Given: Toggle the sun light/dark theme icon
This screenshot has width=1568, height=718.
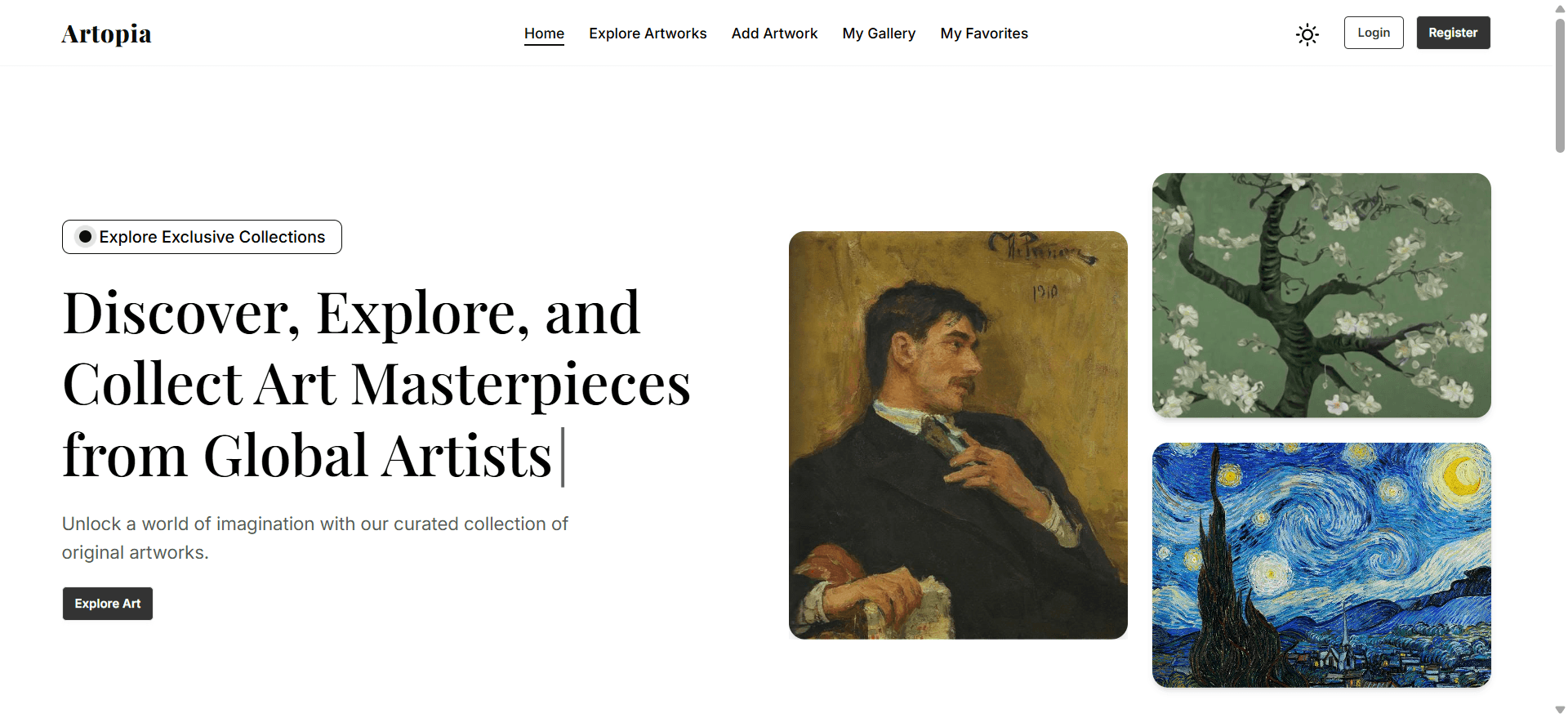Looking at the screenshot, I should pyautogui.click(x=1307, y=34).
